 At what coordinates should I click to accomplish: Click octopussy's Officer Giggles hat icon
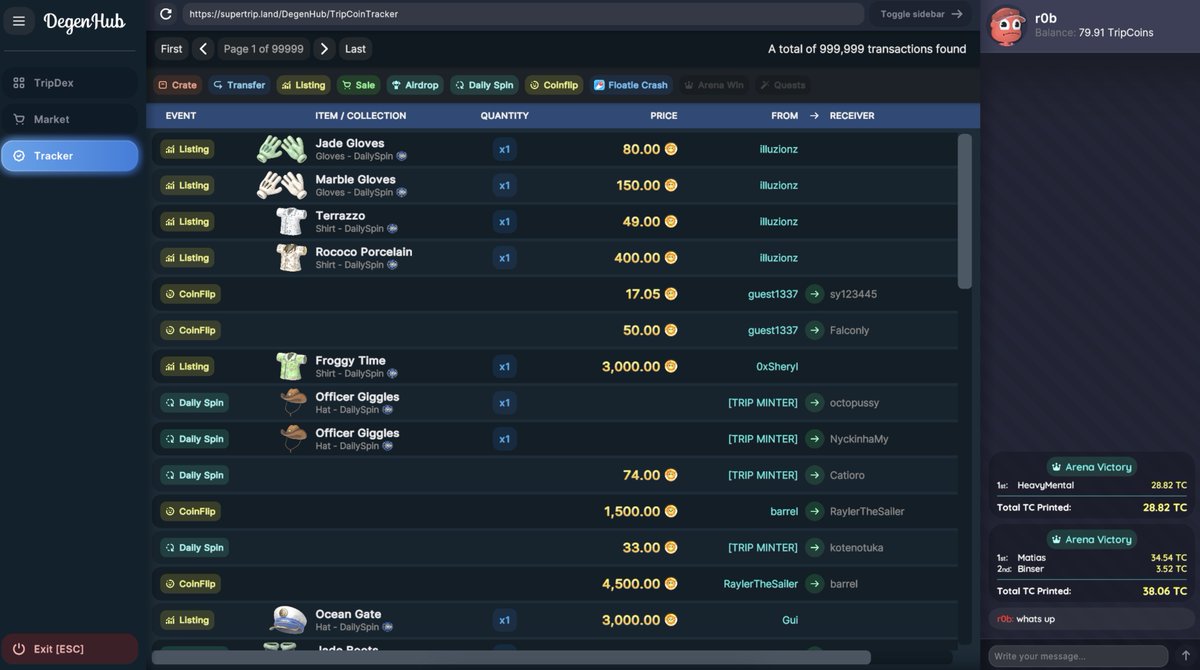tap(293, 402)
